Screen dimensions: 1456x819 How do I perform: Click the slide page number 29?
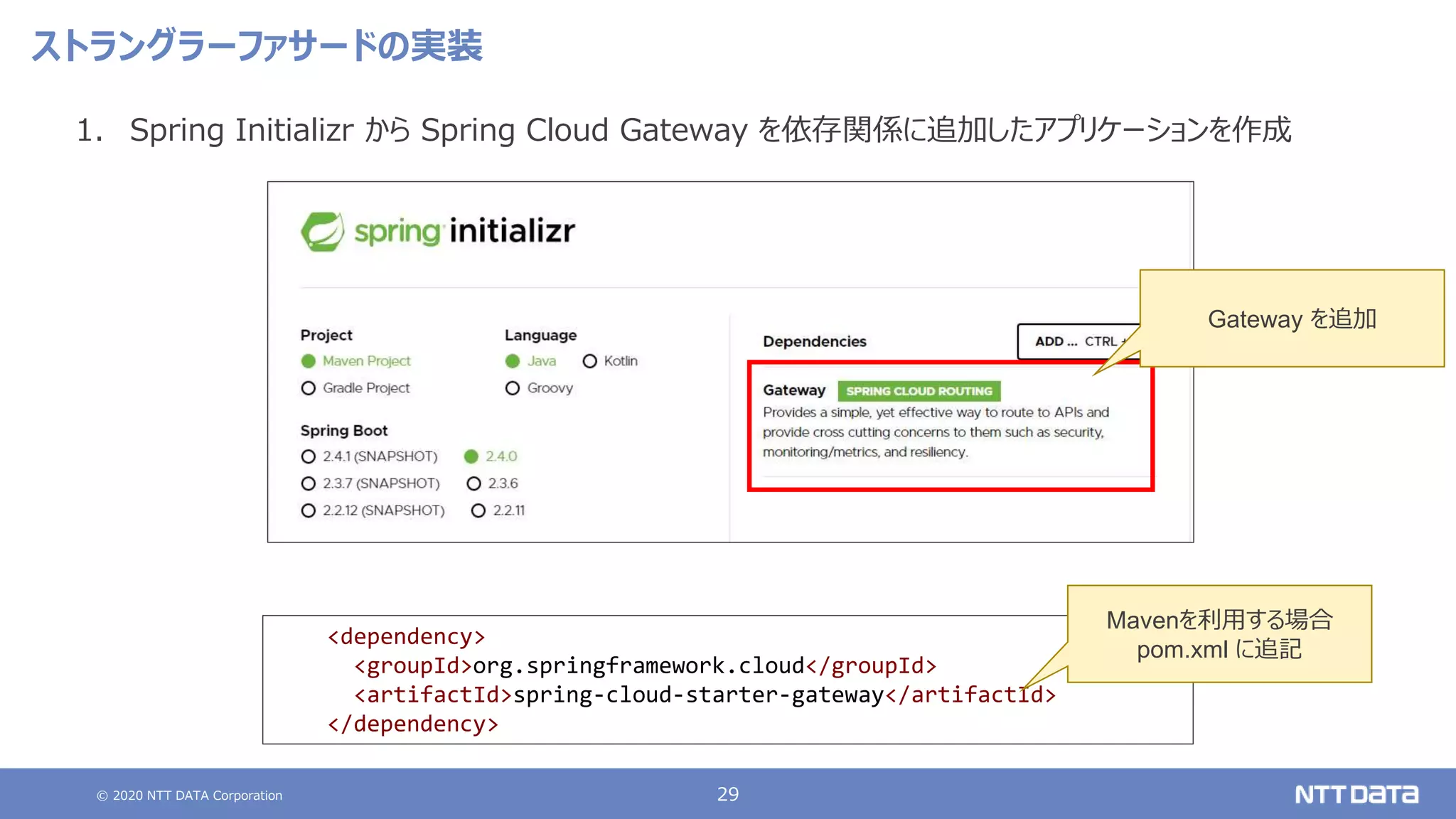coord(727,794)
